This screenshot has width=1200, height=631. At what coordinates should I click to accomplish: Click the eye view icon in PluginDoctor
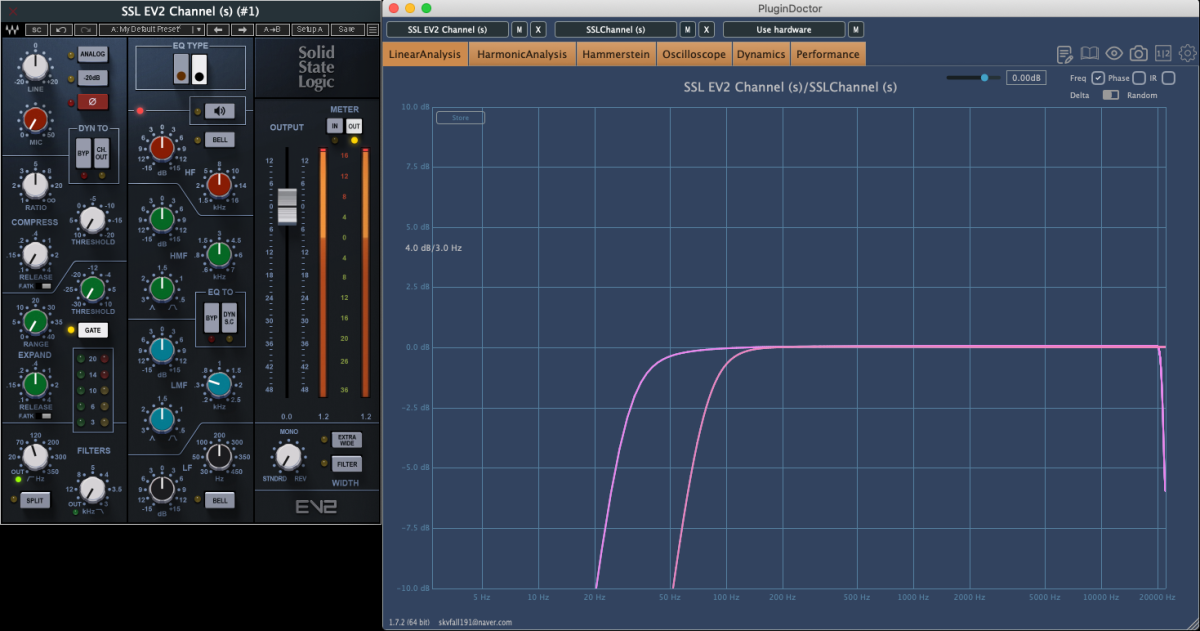tap(1114, 54)
